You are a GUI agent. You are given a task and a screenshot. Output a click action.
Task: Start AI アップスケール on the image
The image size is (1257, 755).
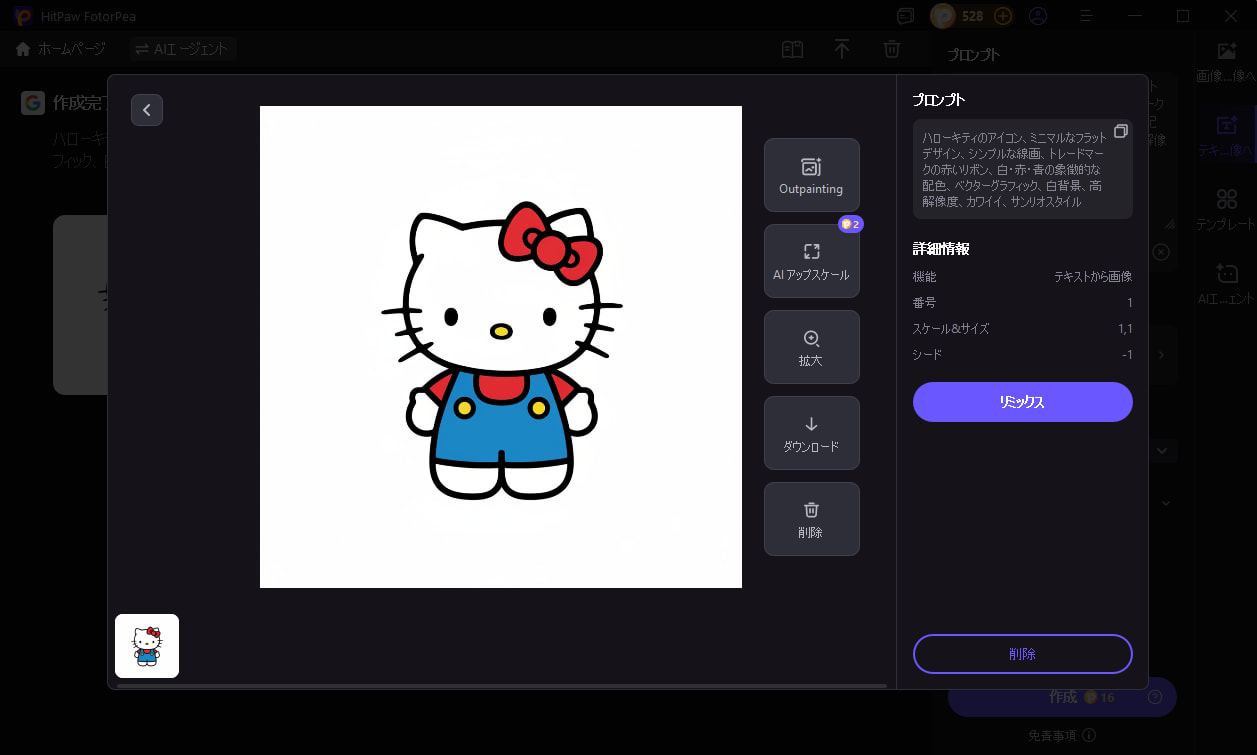pos(811,261)
